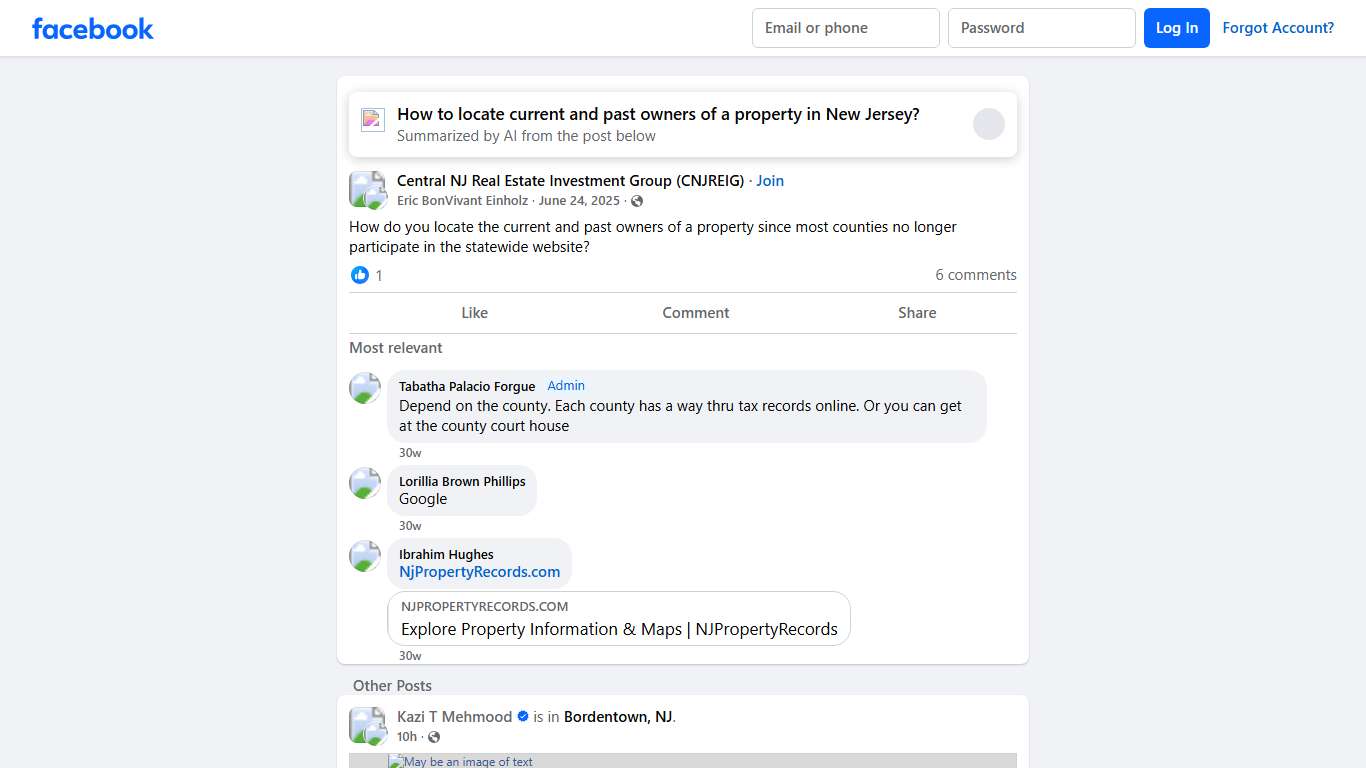Open the NjPropertyRecords.com link in Ibrahim's comment
Screen dimensions: 1366x768
click(x=479, y=571)
